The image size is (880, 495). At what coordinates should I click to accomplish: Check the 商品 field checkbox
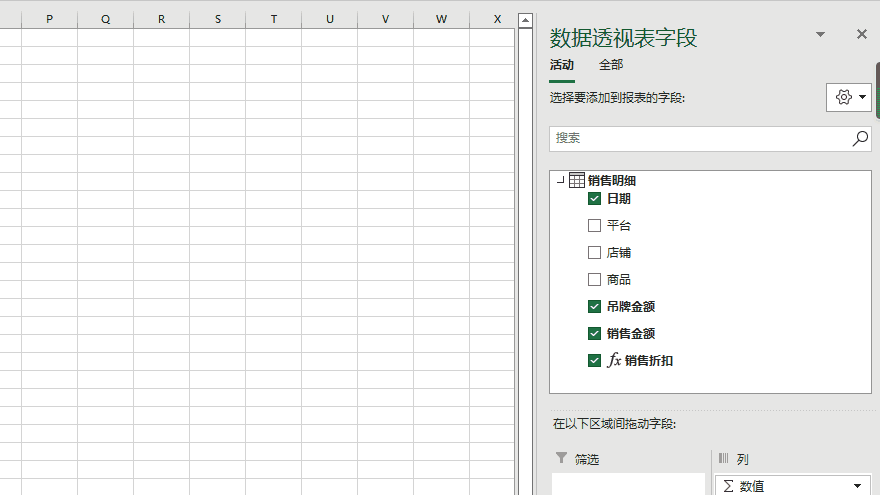point(594,279)
